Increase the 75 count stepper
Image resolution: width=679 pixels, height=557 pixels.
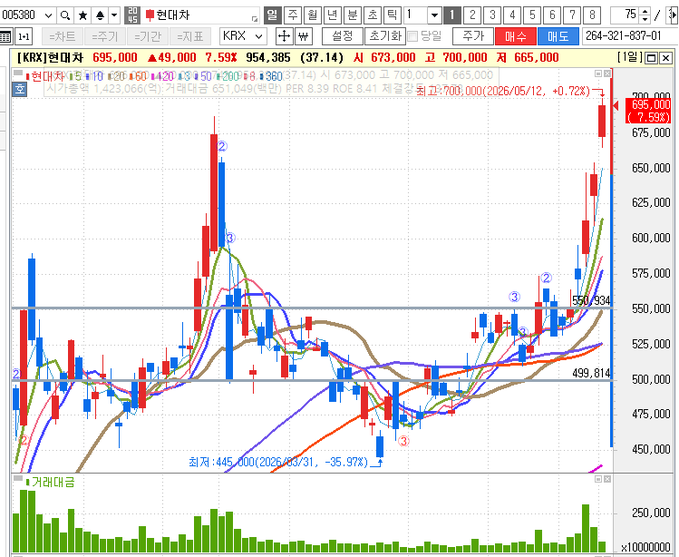coord(645,12)
